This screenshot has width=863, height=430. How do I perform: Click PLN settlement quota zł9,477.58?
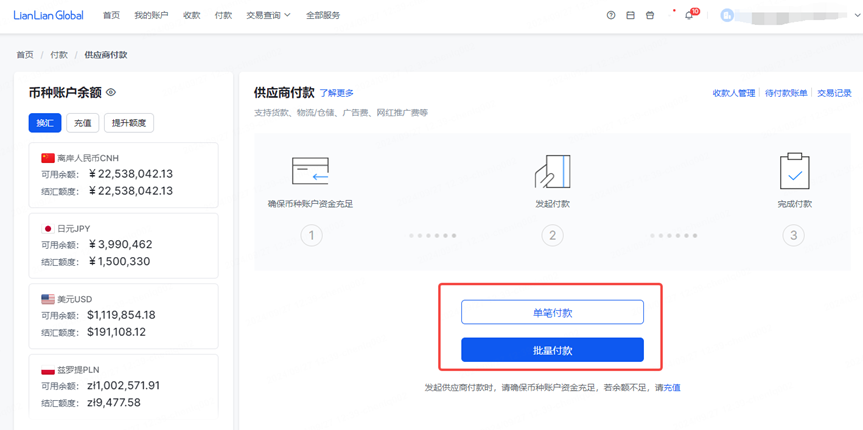114,402
